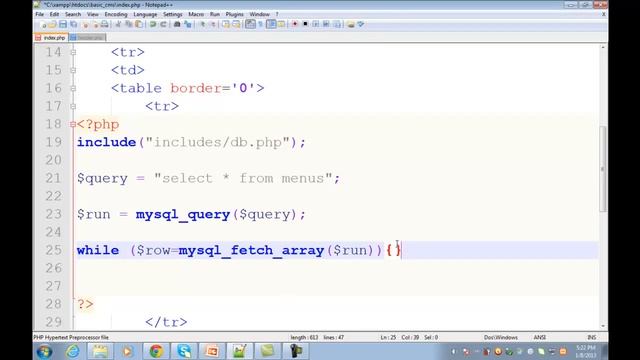
Task: Stop macro recording with black square
Action: click(305, 24)
